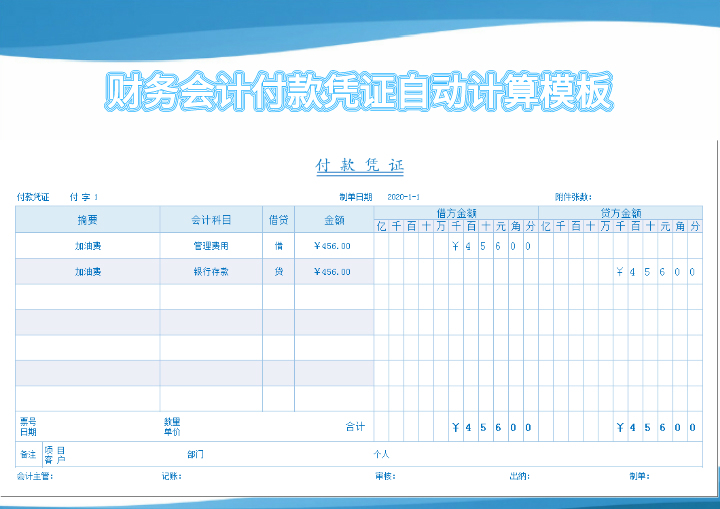Click the 摘要 column header
This screenshot has width=720, height=509.
click(x=88, y=219)
